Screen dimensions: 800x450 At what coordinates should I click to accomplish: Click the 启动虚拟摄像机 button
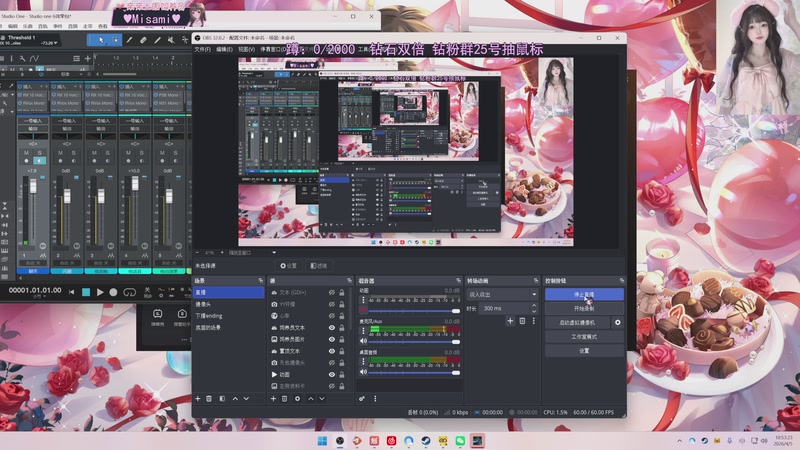pyautogui.click(x=577, y=322)
